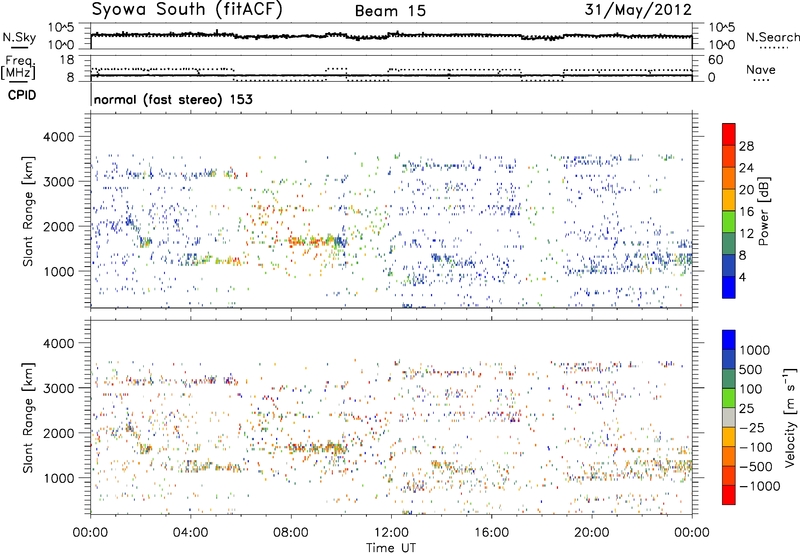This screenshot has height=554, width=800.
Task: Click the dotted line sample under N.Search
Action: [x=774, y=47]
